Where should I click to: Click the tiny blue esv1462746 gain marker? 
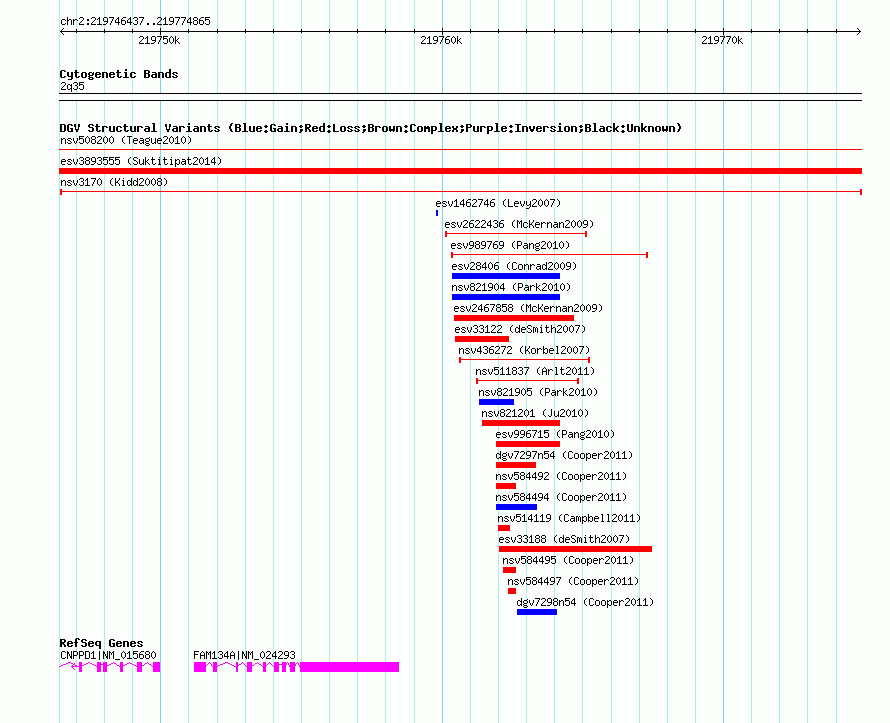tap(437, 213)
